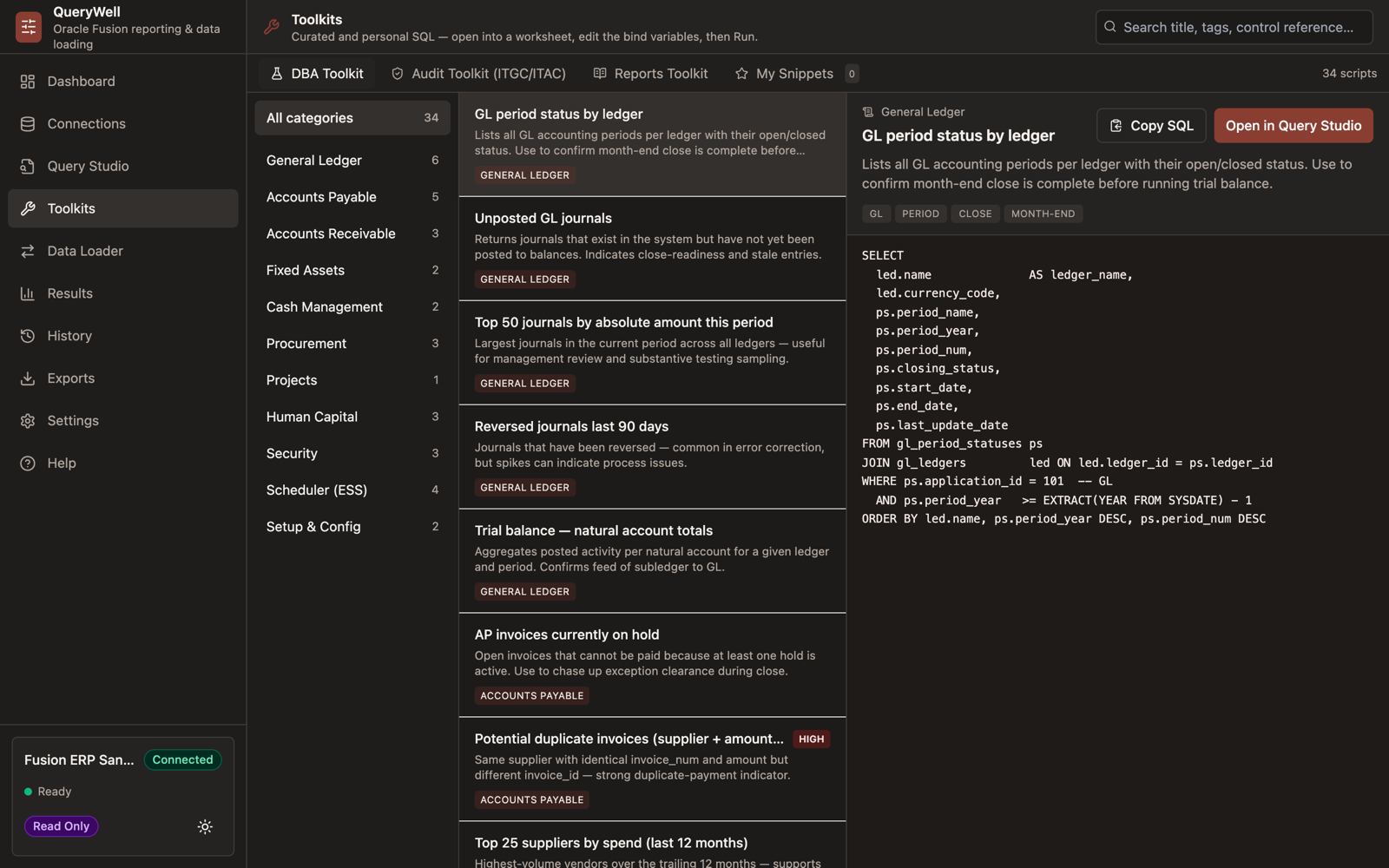Filter by General Ledger category
1389x868 pixels.
pyautogui.click(x=352, y=161)
